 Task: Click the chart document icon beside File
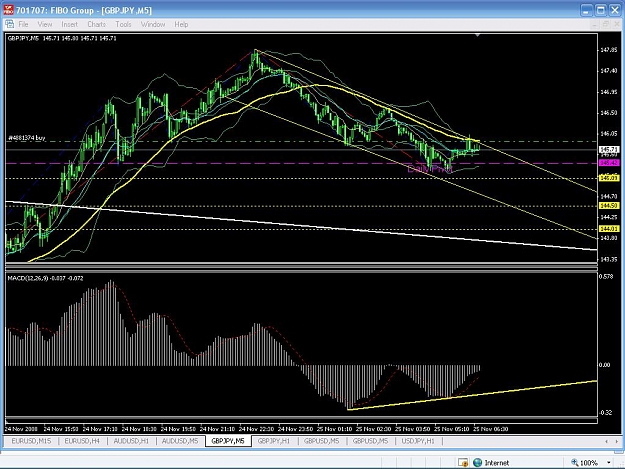click(10, 24)
